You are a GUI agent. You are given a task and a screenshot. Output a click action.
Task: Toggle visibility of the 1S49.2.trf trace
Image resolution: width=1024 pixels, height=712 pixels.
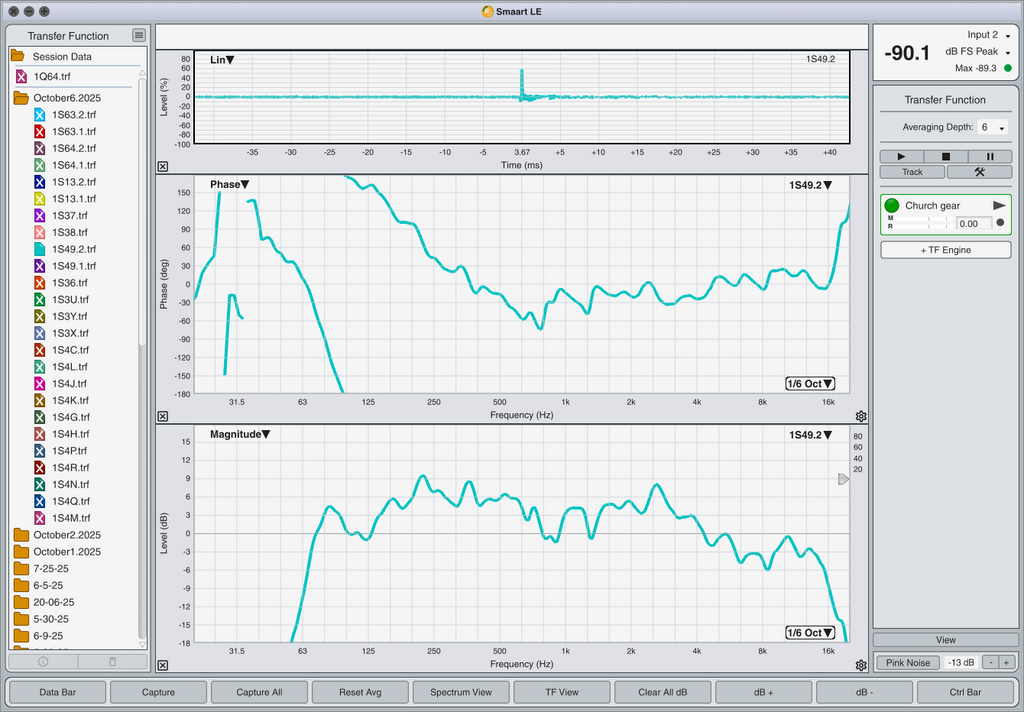[40, 249]
